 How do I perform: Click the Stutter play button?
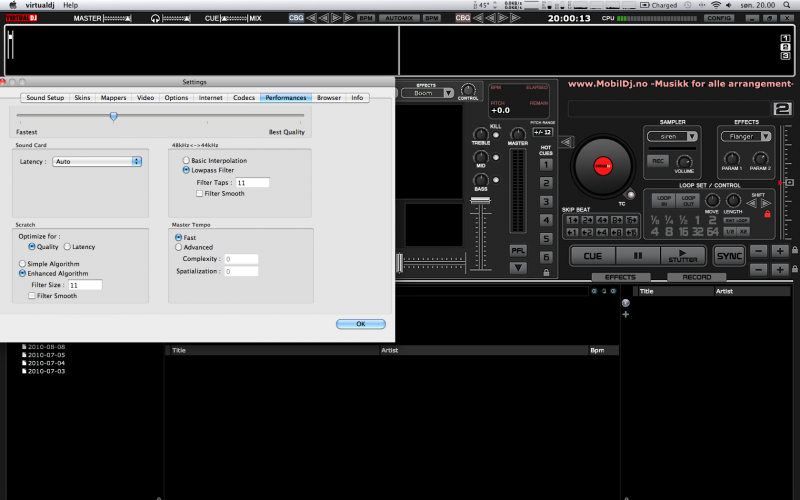[683, 256]
